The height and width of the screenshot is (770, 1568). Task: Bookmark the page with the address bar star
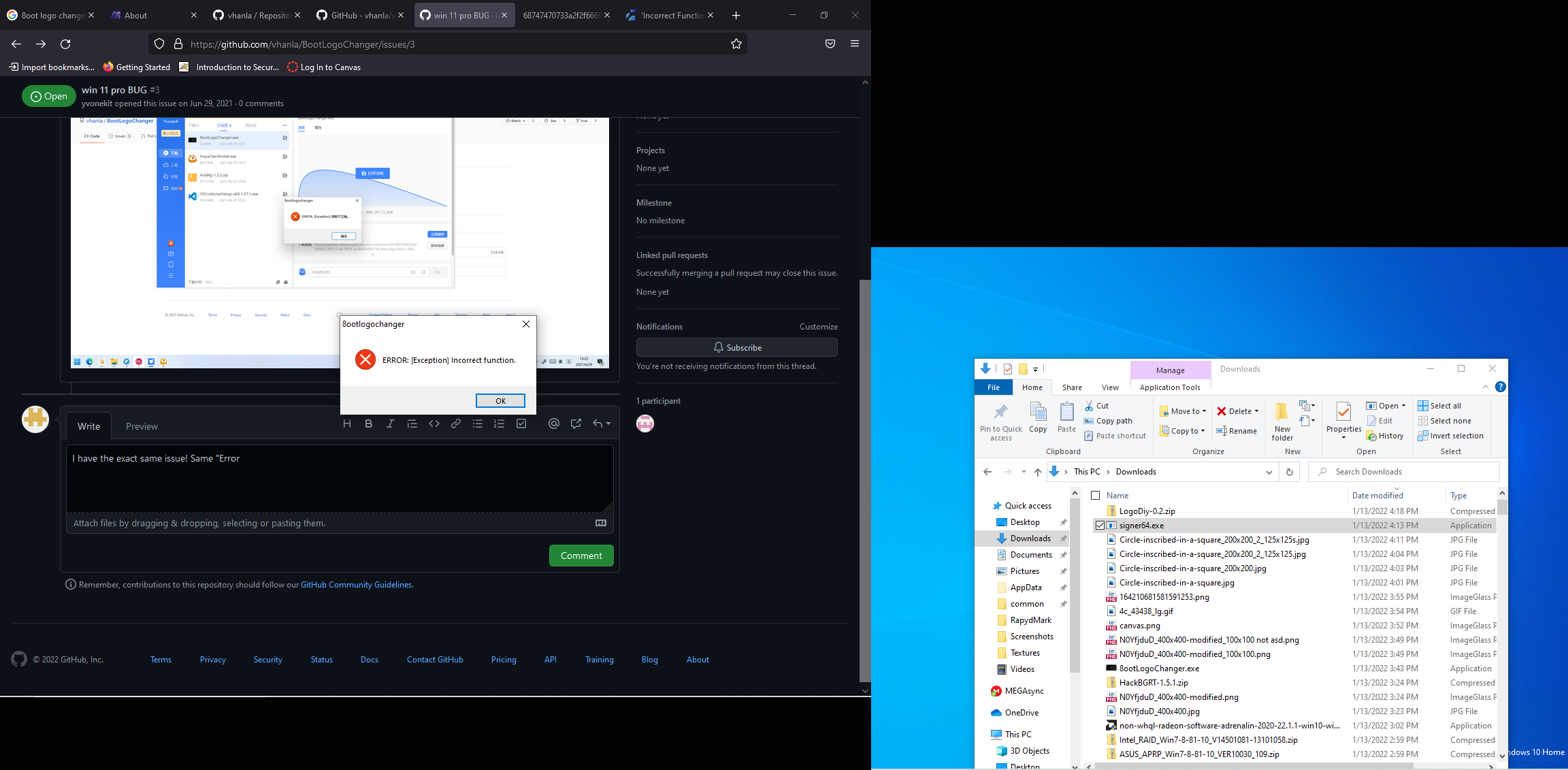(736, 44)
